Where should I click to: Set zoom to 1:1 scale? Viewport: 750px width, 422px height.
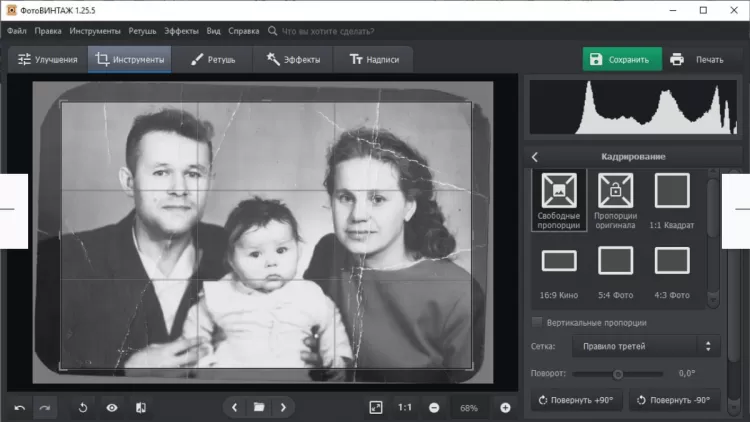pos(405,408)
